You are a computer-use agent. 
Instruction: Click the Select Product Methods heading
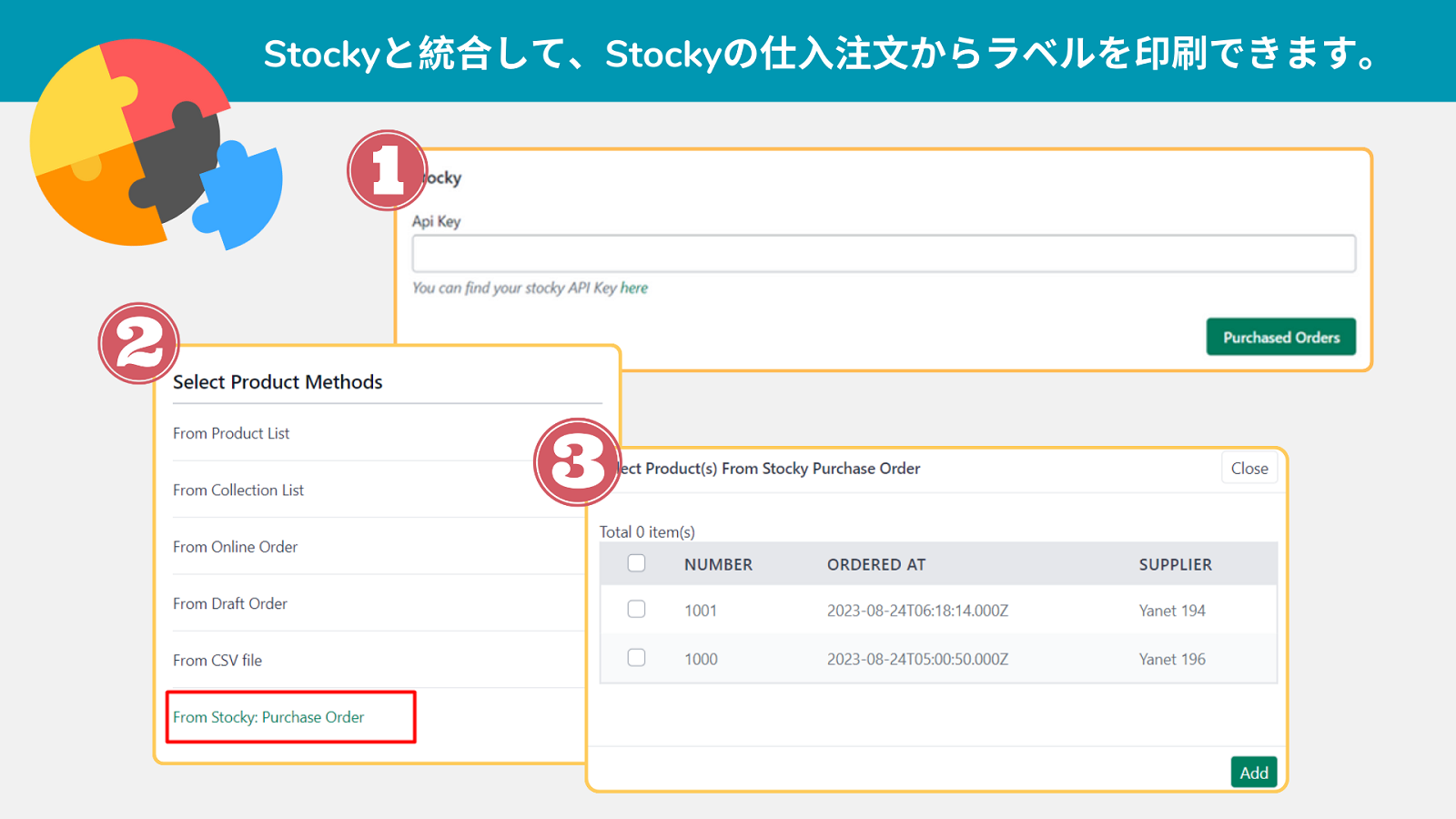click(x=278, y=382)
